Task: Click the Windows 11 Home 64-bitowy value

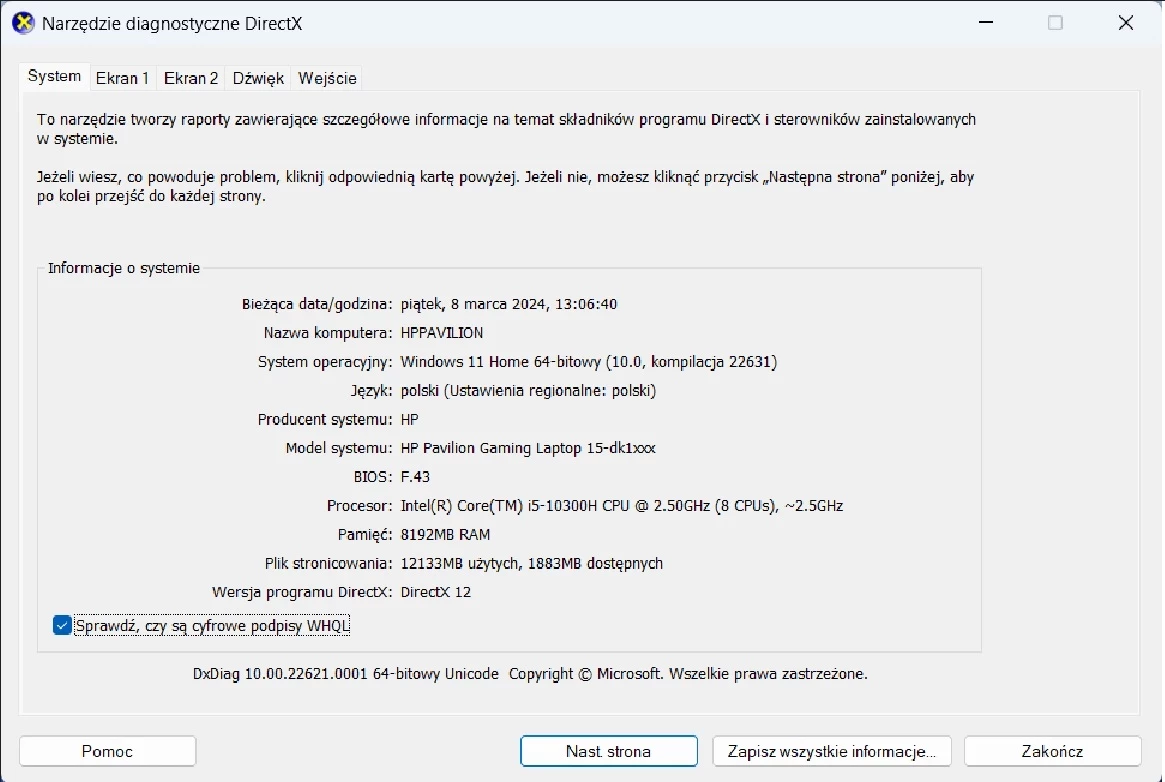Action: point(588,362)
